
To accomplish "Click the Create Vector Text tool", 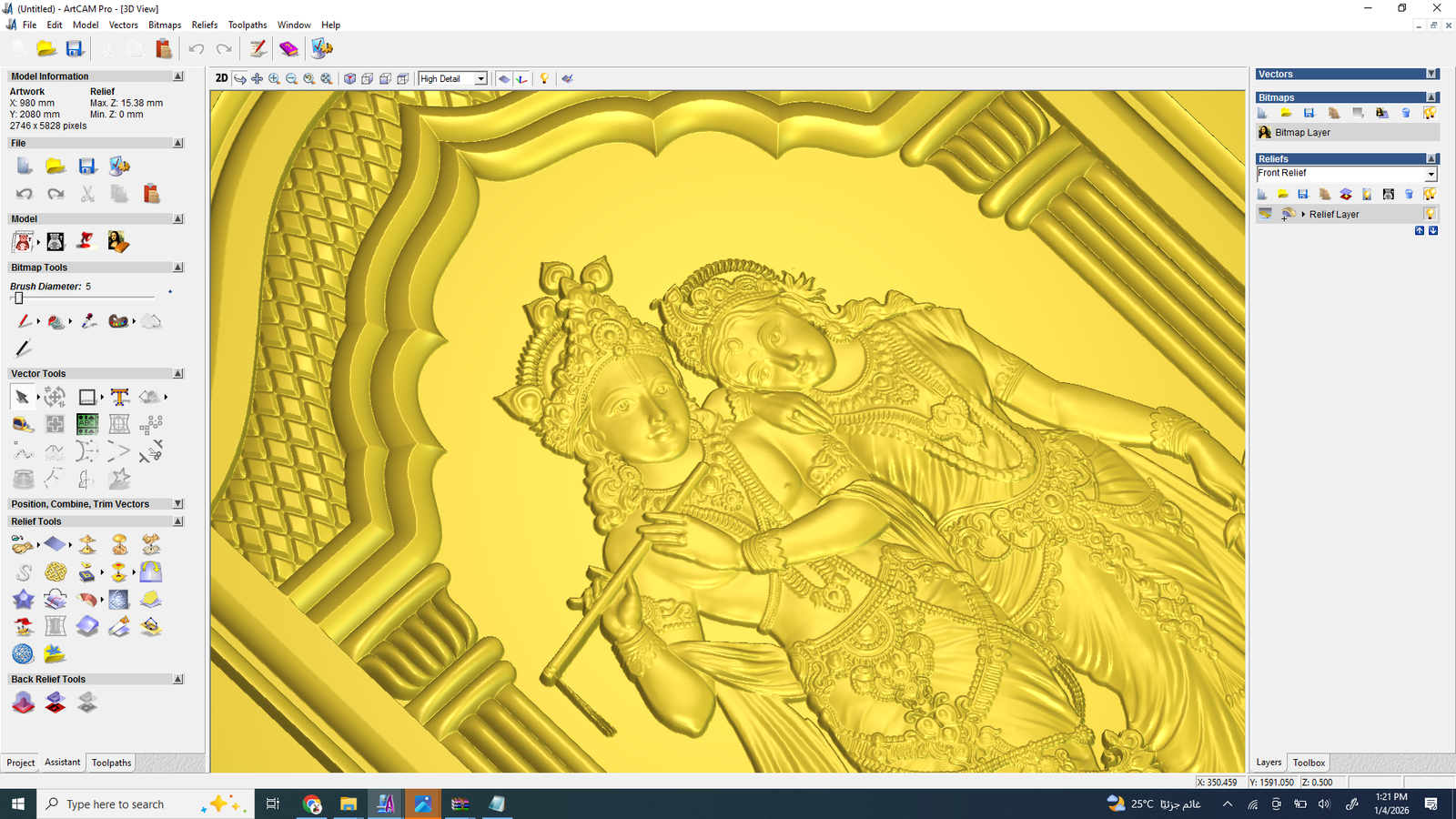I will click(x=119, y=397).
